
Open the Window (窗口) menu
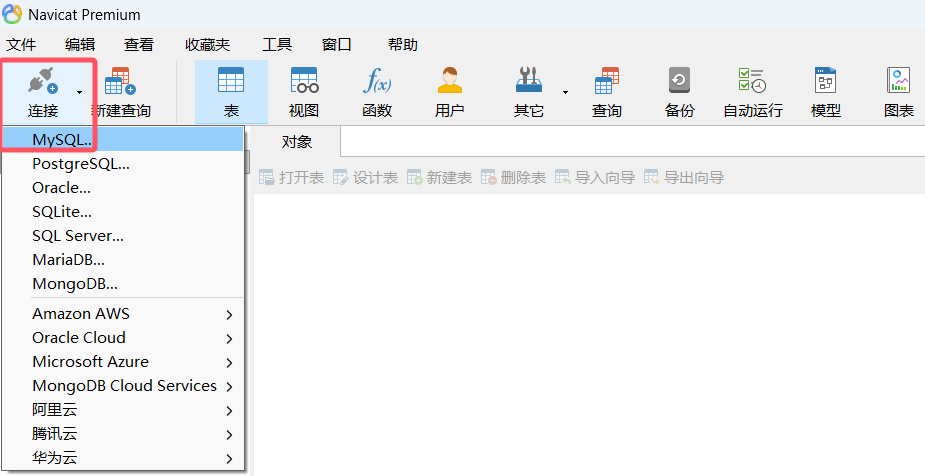(x=337, y=45)
